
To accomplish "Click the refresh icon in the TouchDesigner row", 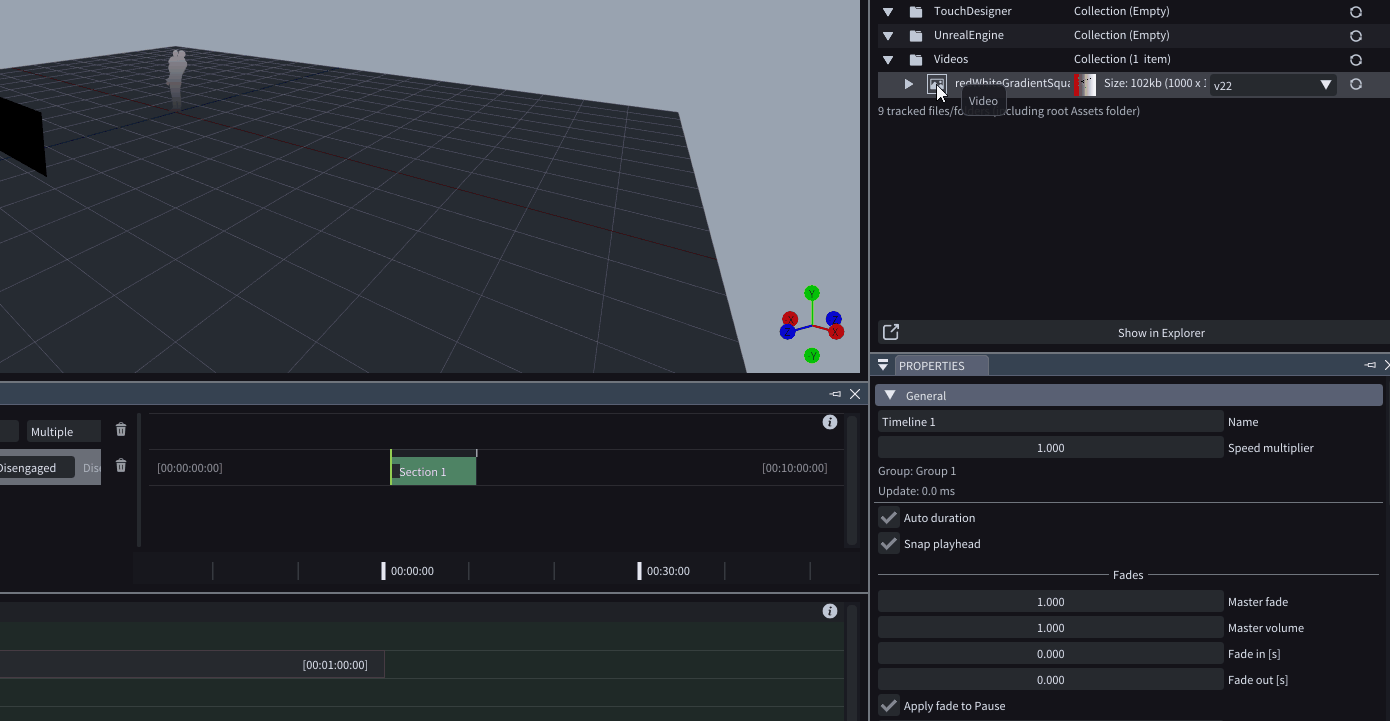I will pos(1355,12).
